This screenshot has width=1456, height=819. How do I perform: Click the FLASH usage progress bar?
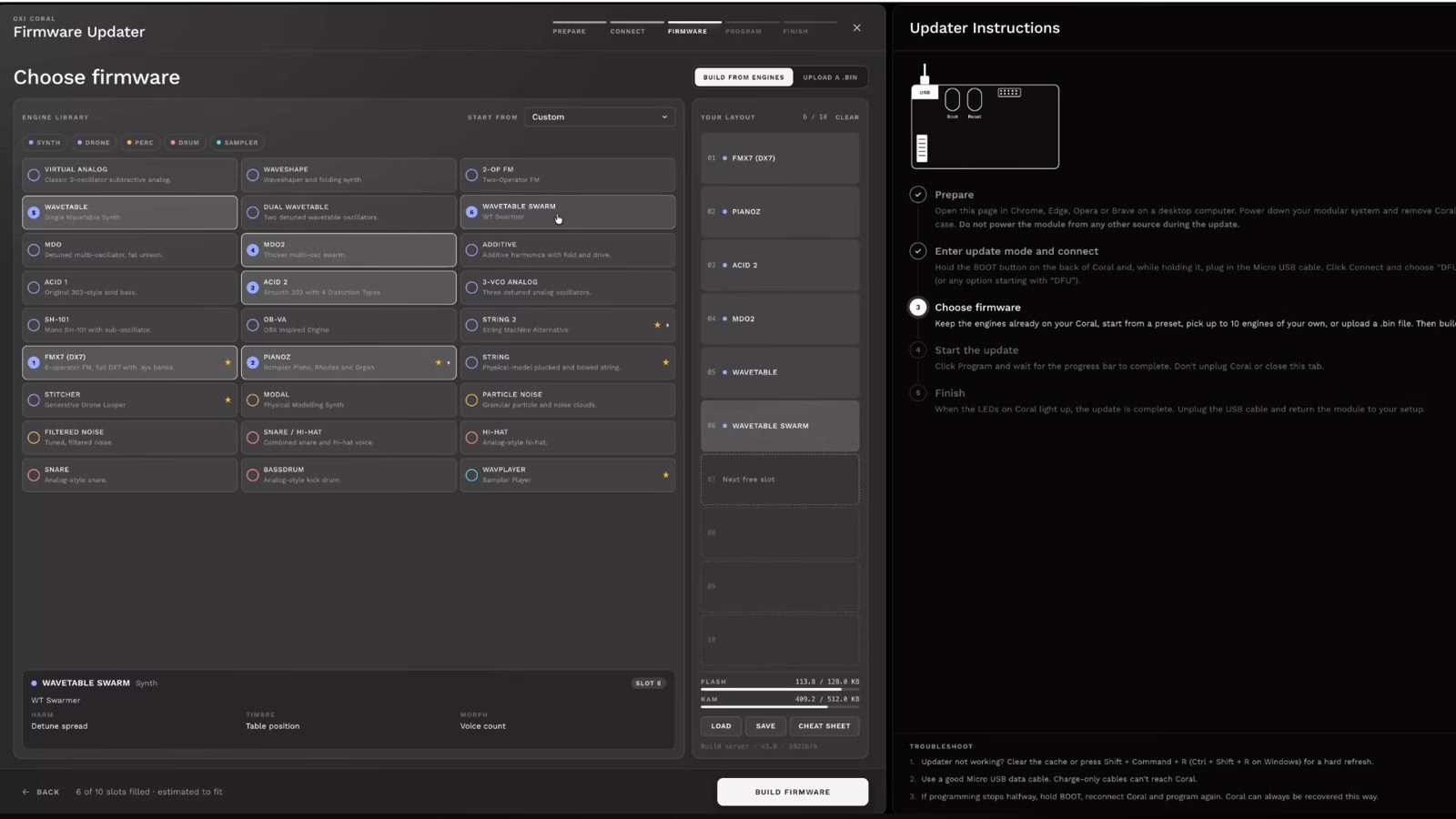click(780, 689)
